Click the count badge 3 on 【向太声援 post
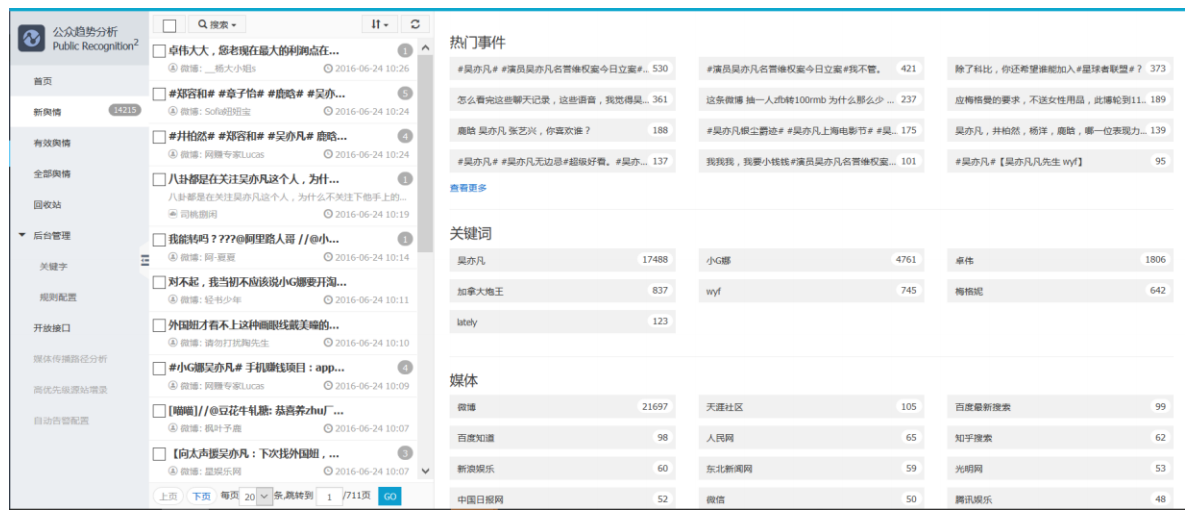 pyautogui.click(x=405, y=453)
